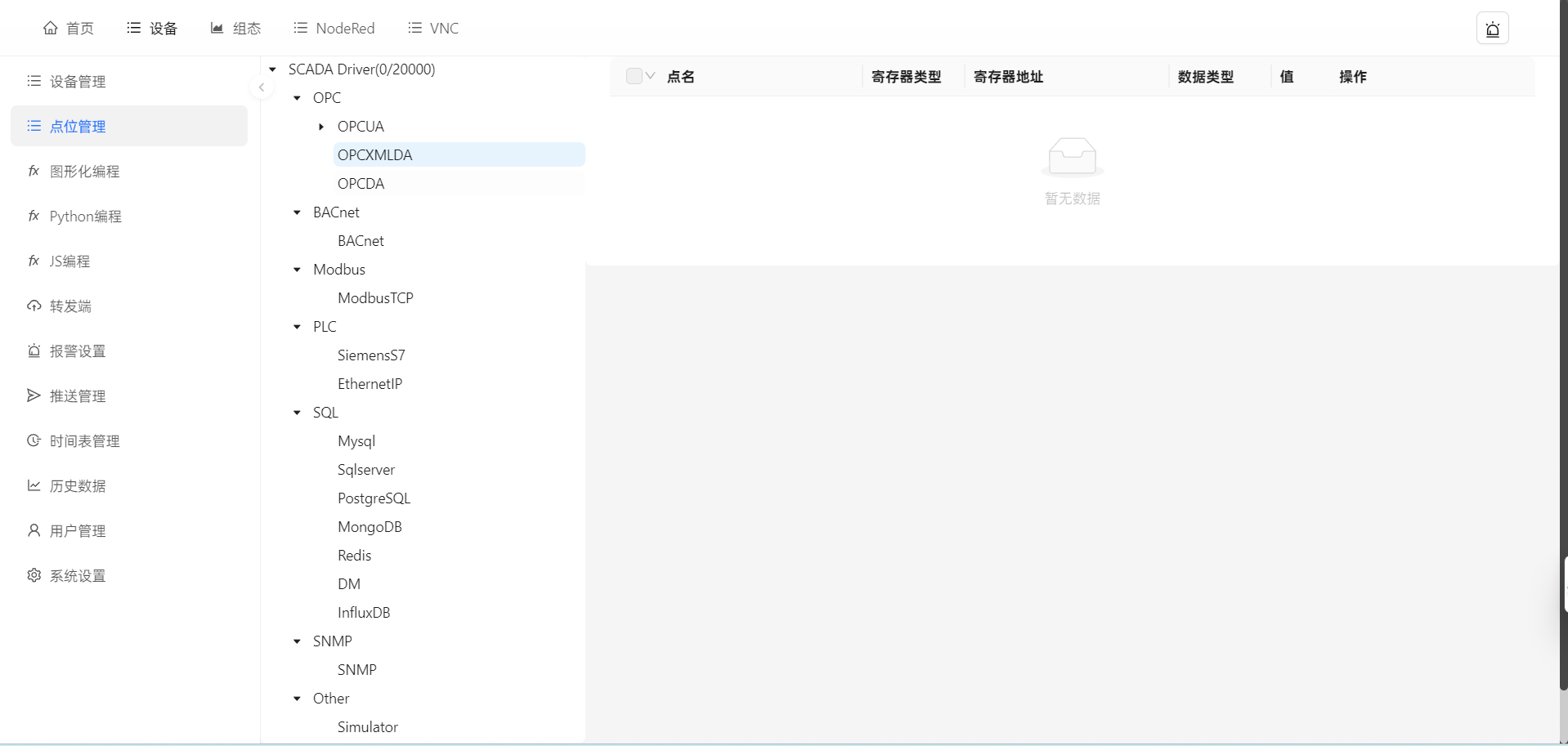Click the alarm bell icon in header

[x=1492, y=29]
